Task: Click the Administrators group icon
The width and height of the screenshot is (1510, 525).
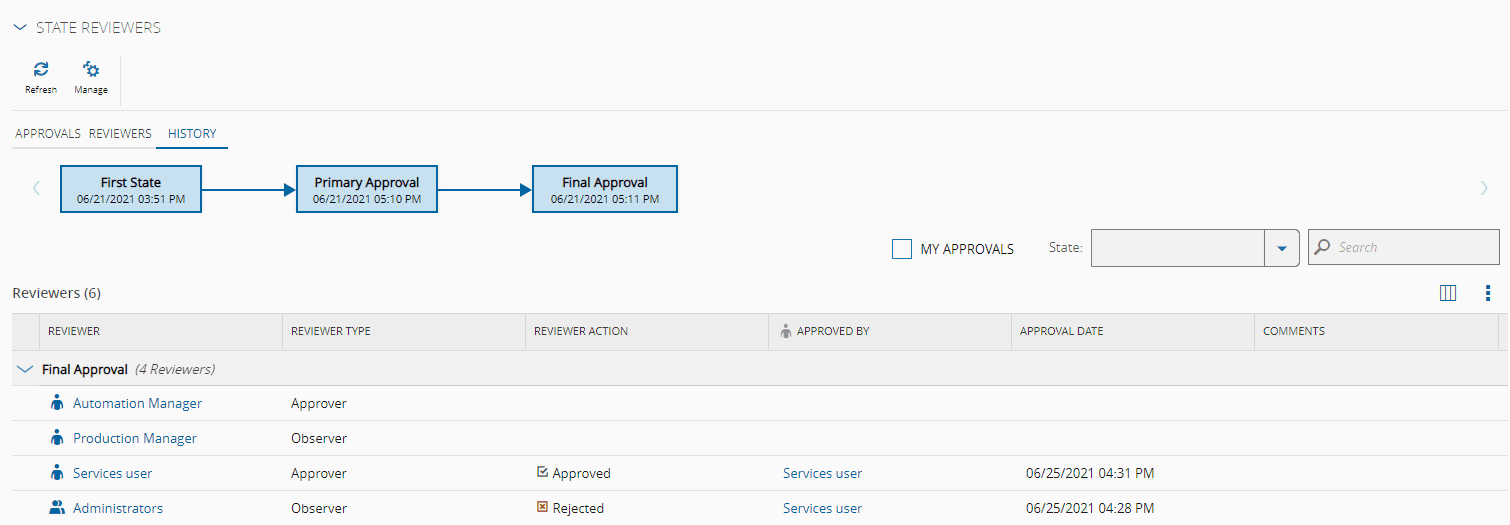Action: point(57,508)
